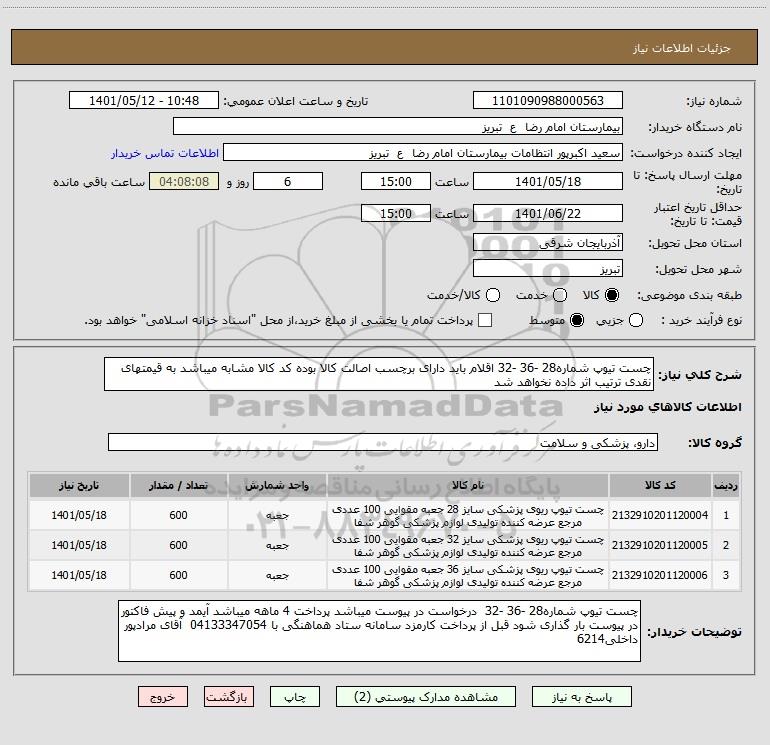The image size is (770, 745).
Task: Click the پاسخ به نیاز button
Action: pos(582,697)
